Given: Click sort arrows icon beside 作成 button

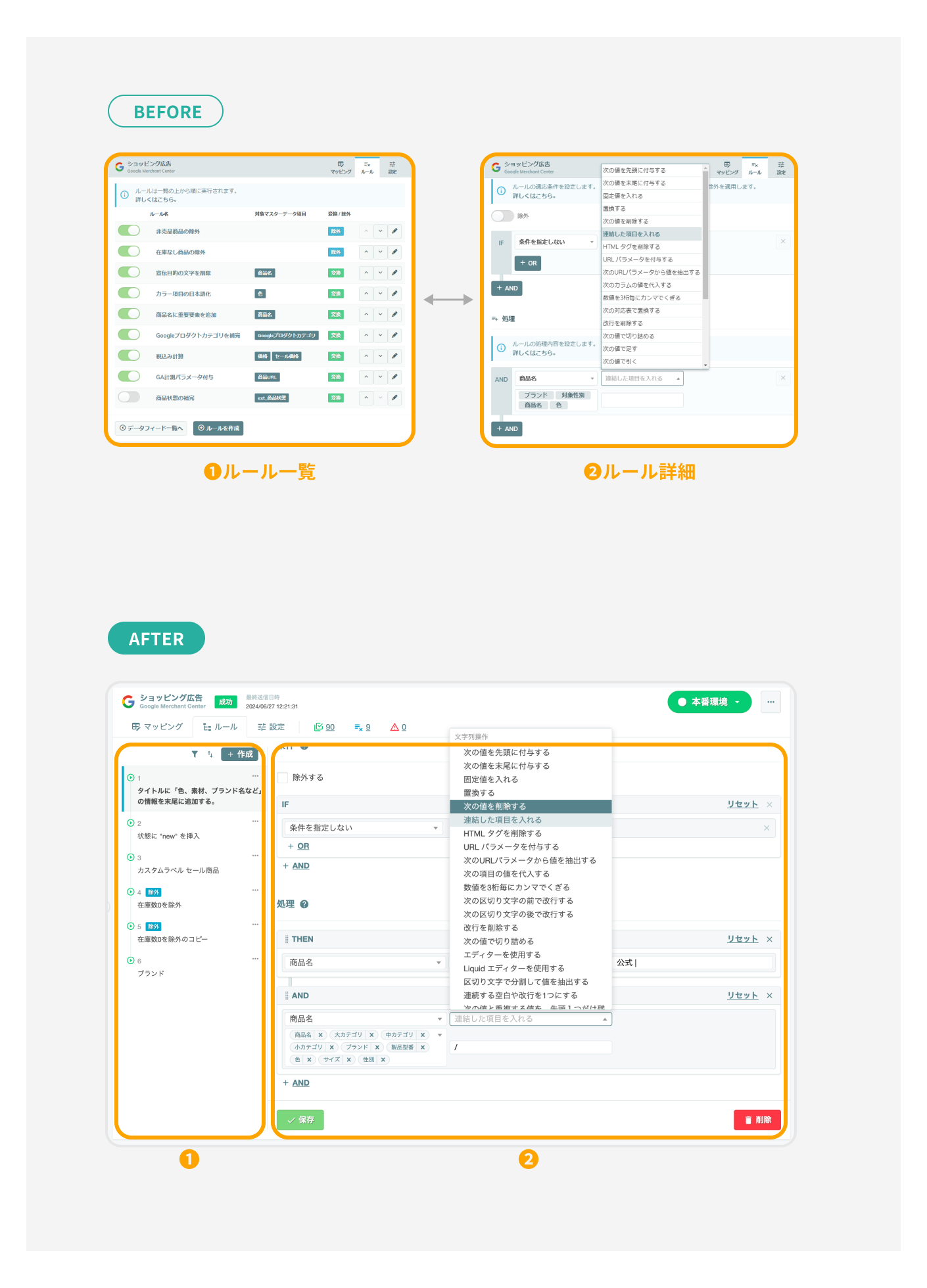Looking at the screenshot, I should click(x=210, y=754).
